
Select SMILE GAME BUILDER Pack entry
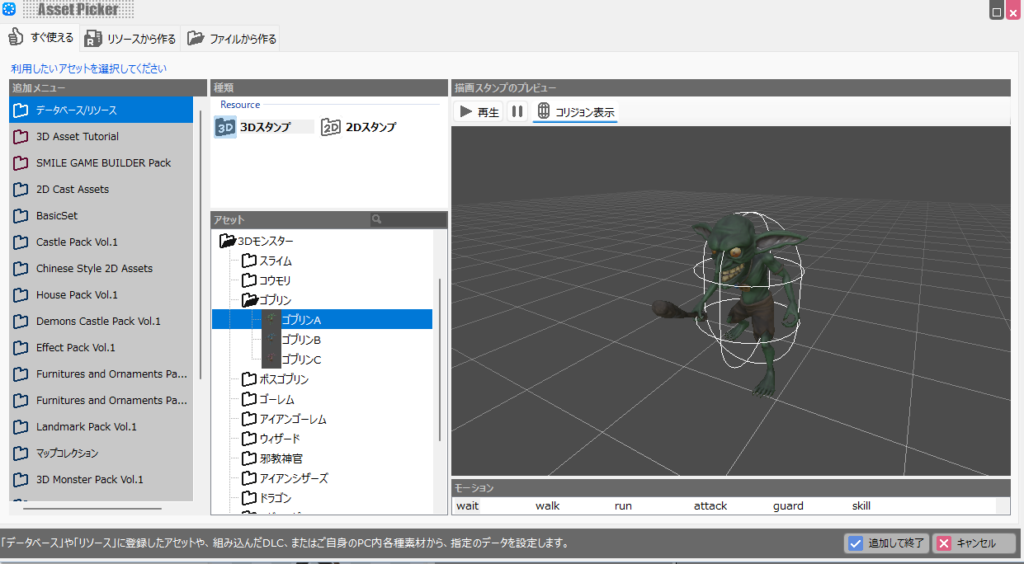[x=103, y=163]
